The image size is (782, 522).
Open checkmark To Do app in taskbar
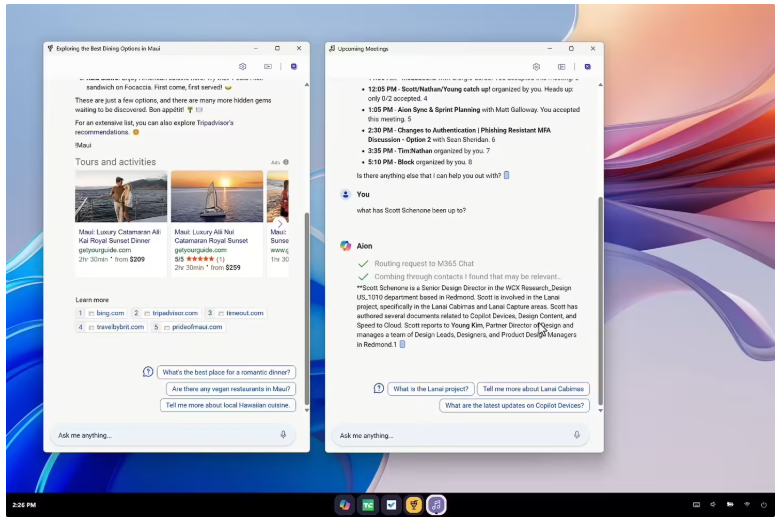click(x=391, y=505)
